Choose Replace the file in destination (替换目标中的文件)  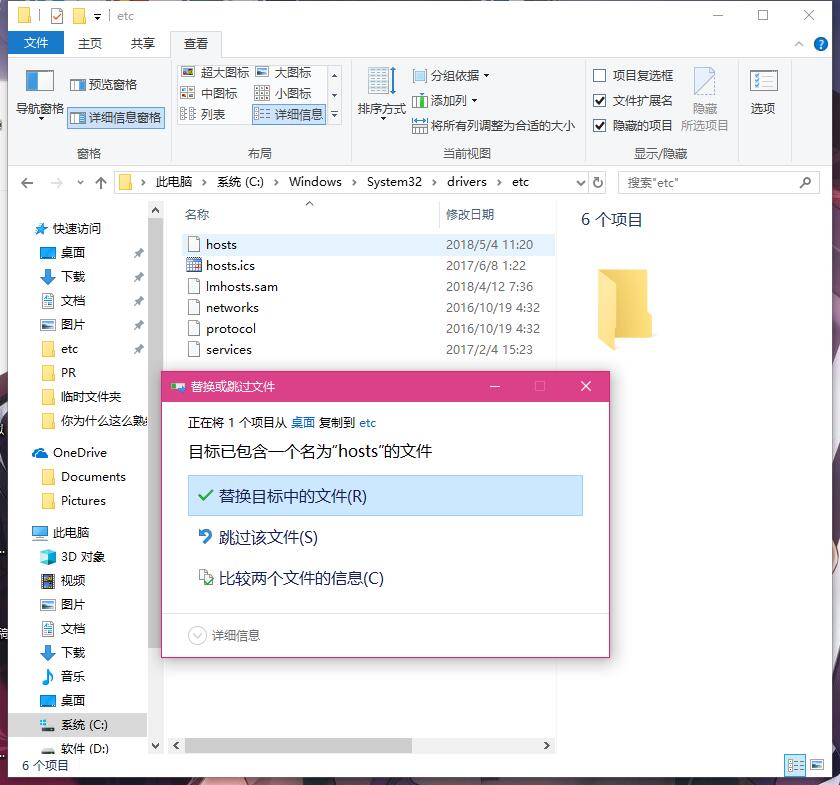385,496
